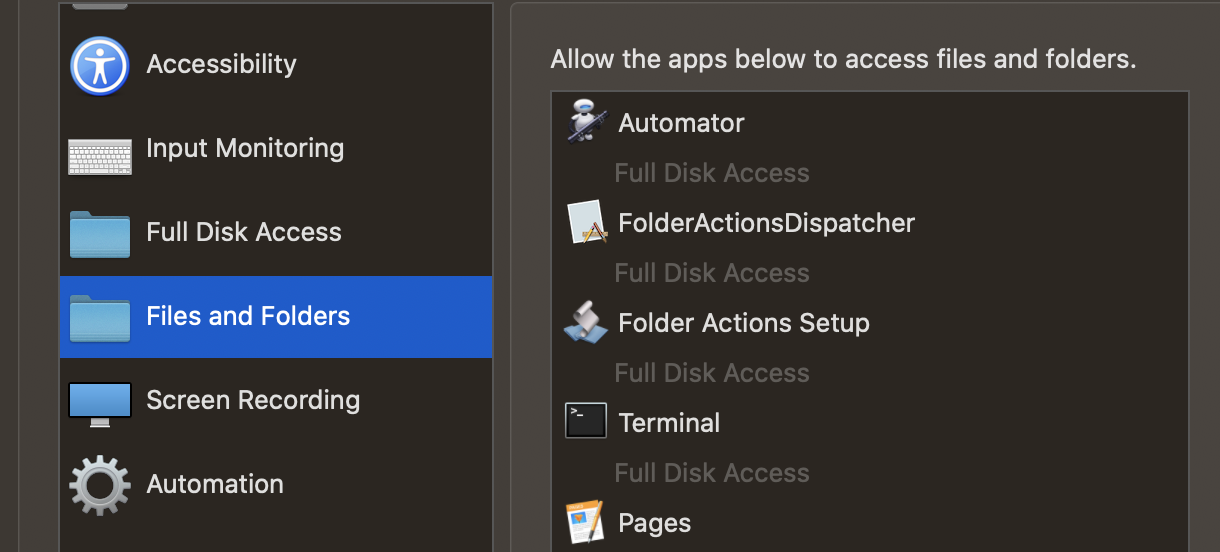Select the FolderActionsDispatcher app entry
Screen dimensions: 1220x552
(870, 222)
